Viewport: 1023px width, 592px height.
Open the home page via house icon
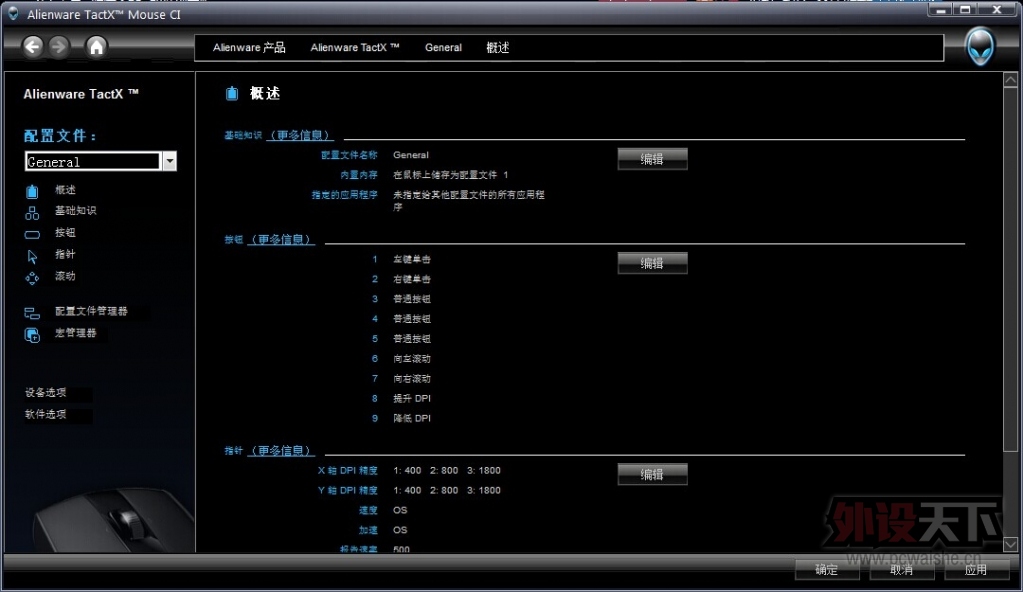click(x=96, y=46)
